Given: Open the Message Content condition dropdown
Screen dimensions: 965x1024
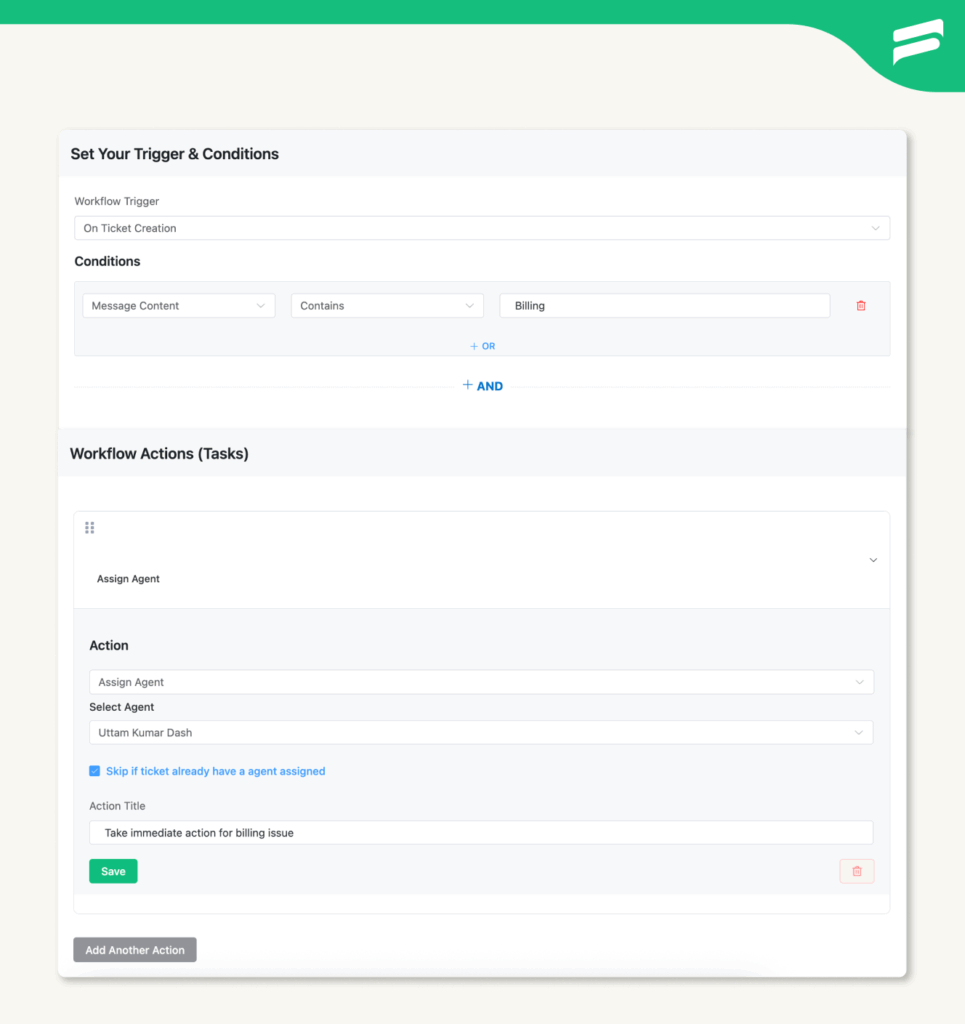Looking at the screenshot, I should [x=178, y=305].
